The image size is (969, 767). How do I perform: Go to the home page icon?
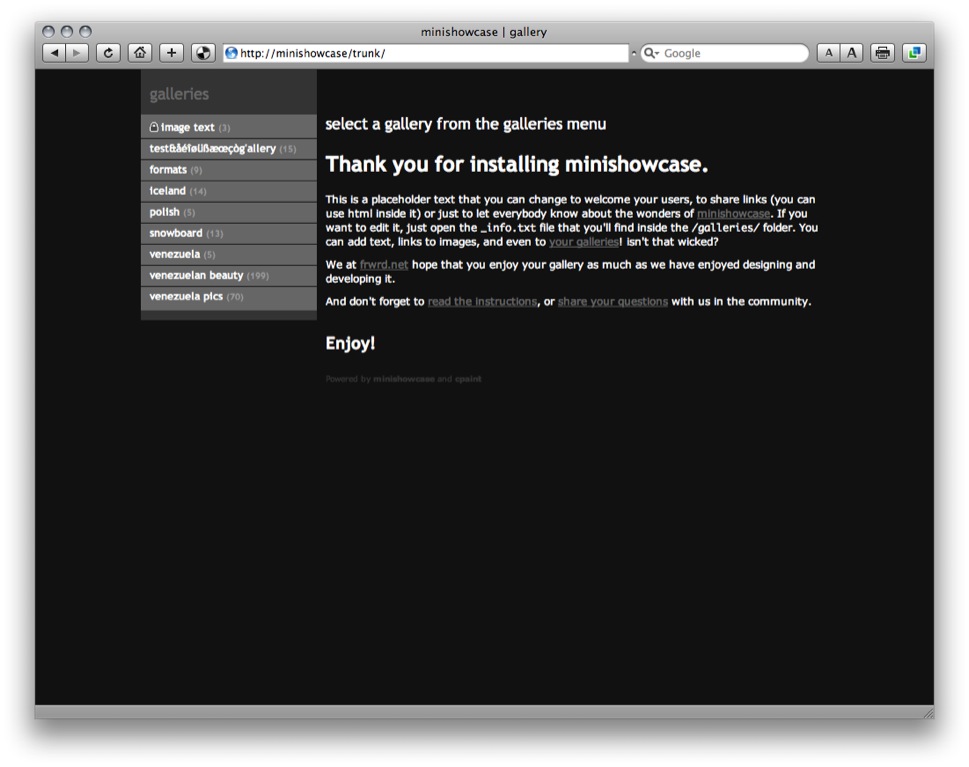(x=140, y=53)
